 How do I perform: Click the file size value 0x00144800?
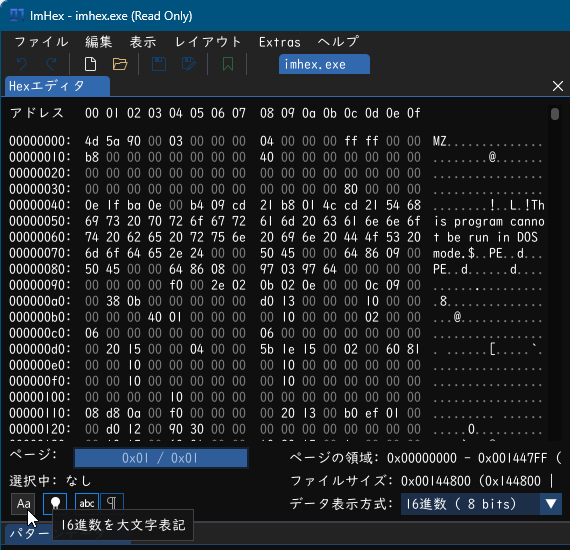pyautogui.click(x=436, y=481)
